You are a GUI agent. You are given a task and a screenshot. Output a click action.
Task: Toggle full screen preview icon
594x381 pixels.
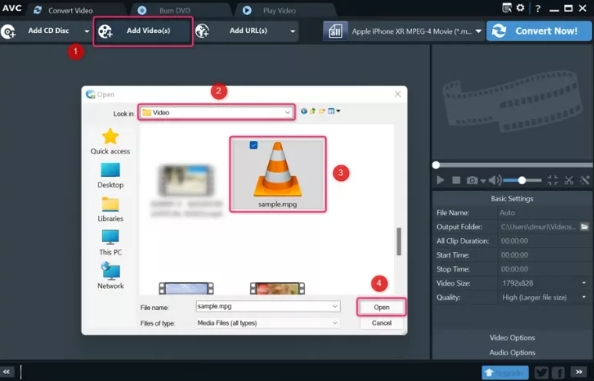click(553, 180)
